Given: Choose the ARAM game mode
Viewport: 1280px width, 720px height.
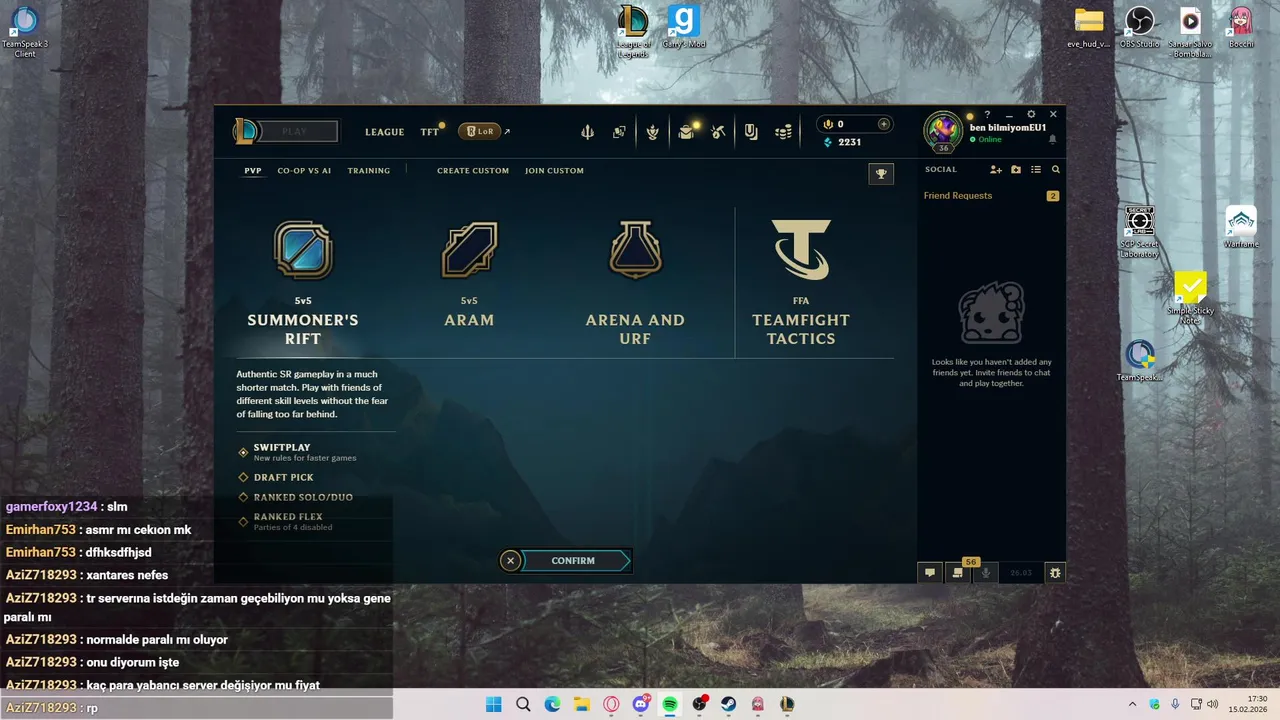Looking at the screenshot, I should [x=469, y=275].
